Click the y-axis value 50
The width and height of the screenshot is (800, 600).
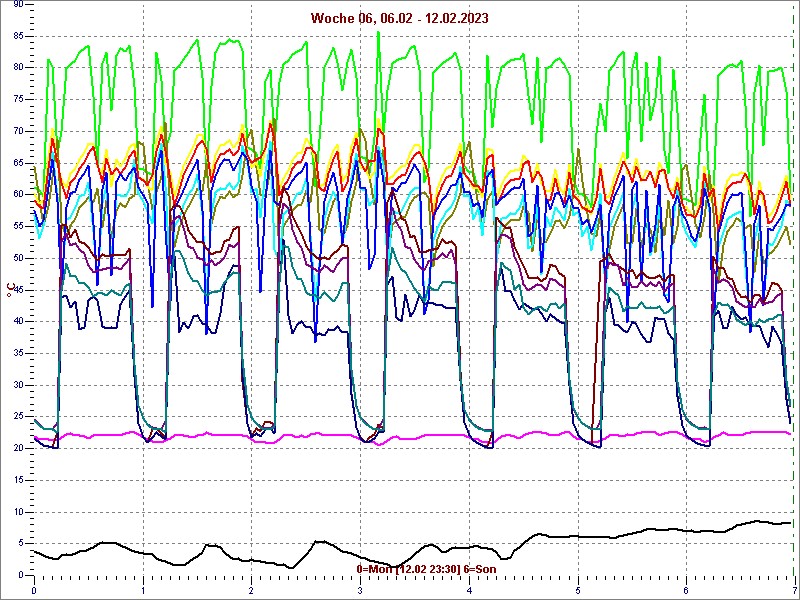pos(17,258)
